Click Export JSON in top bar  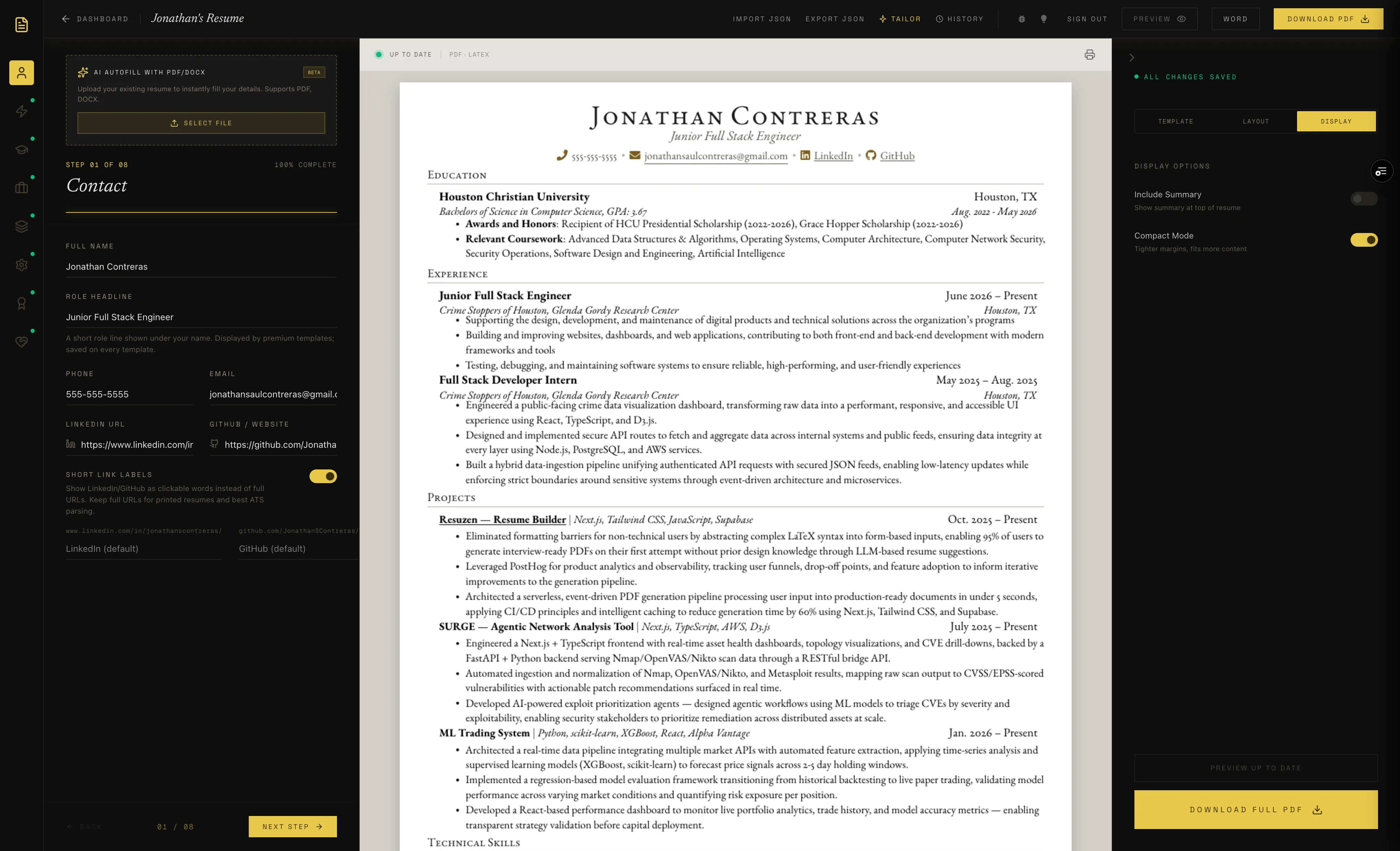834,19
